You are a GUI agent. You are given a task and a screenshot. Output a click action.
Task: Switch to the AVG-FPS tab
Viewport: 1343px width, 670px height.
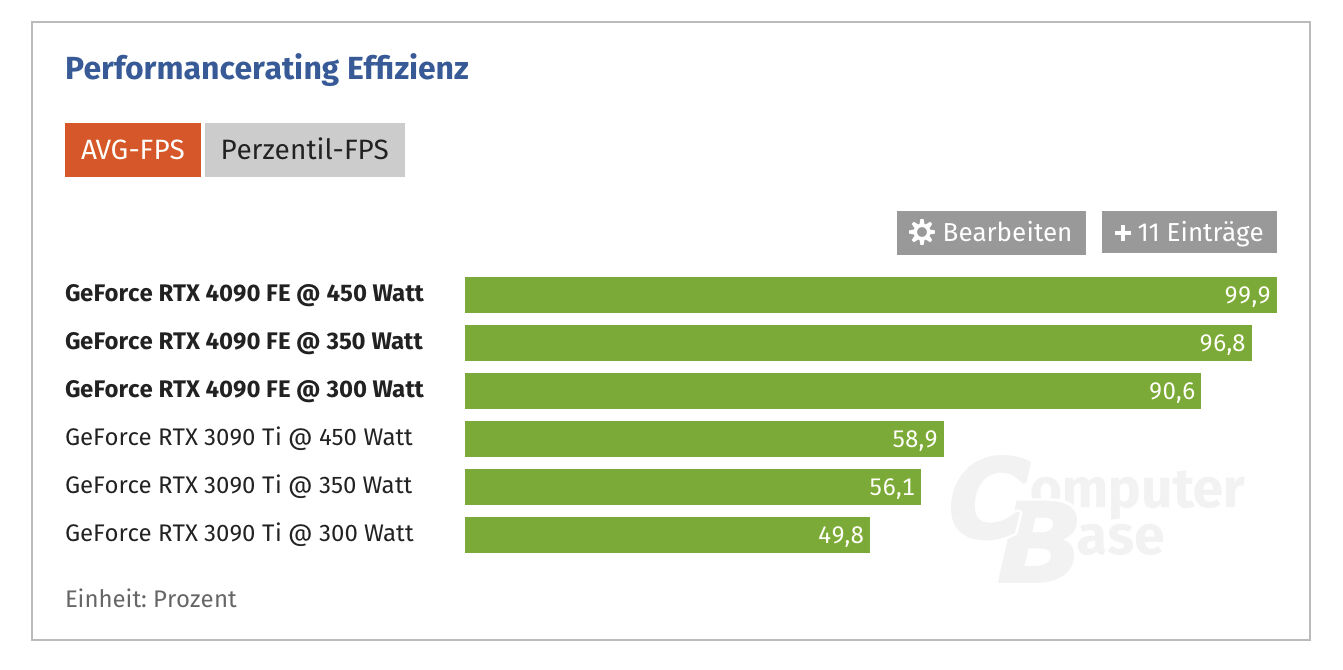click(133, 150)
